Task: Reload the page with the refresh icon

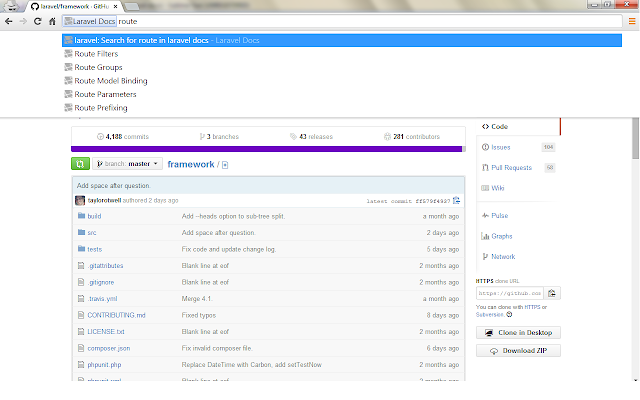Action: (x=38, y=21)
